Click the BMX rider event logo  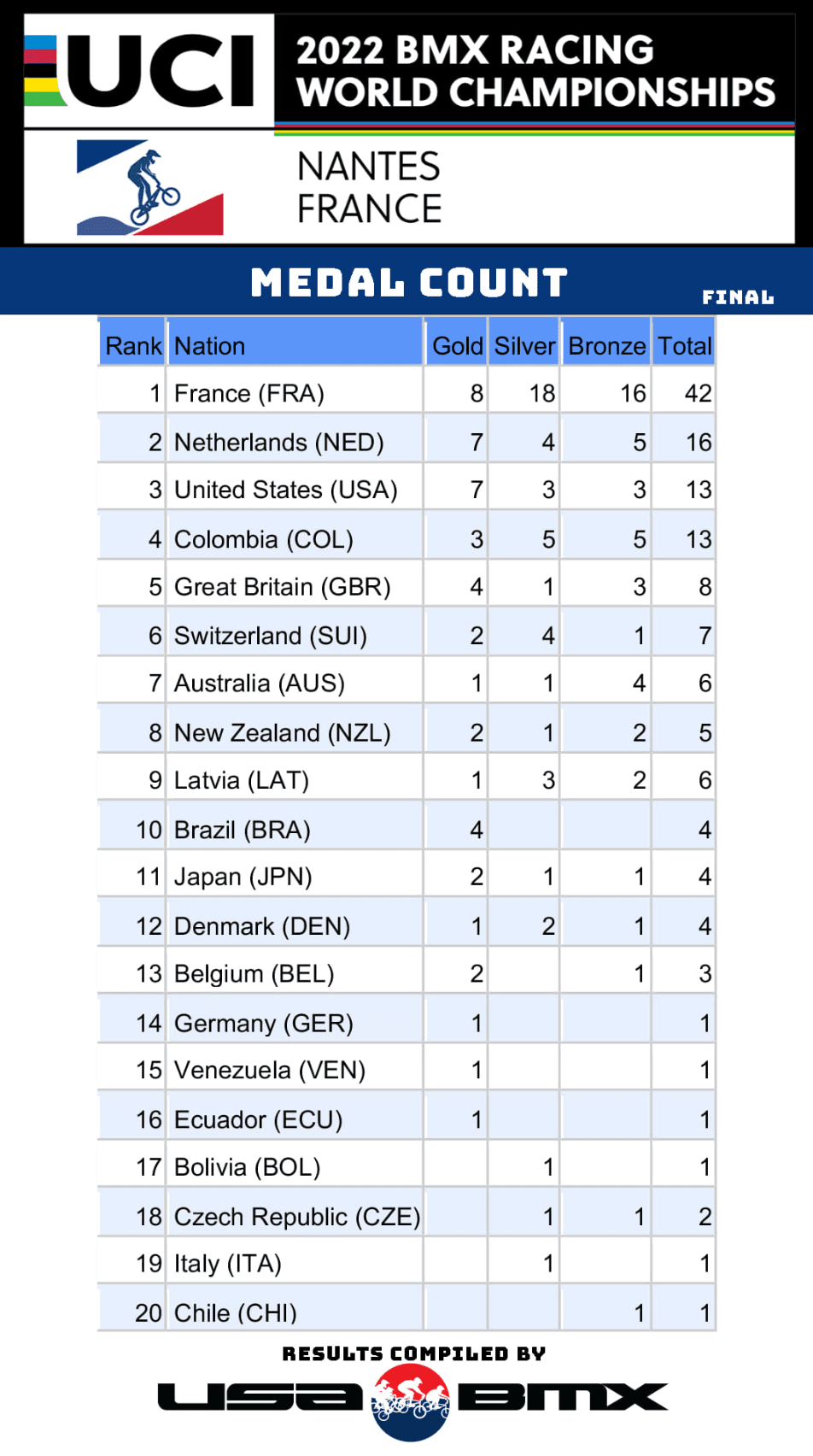coord(150,188)
